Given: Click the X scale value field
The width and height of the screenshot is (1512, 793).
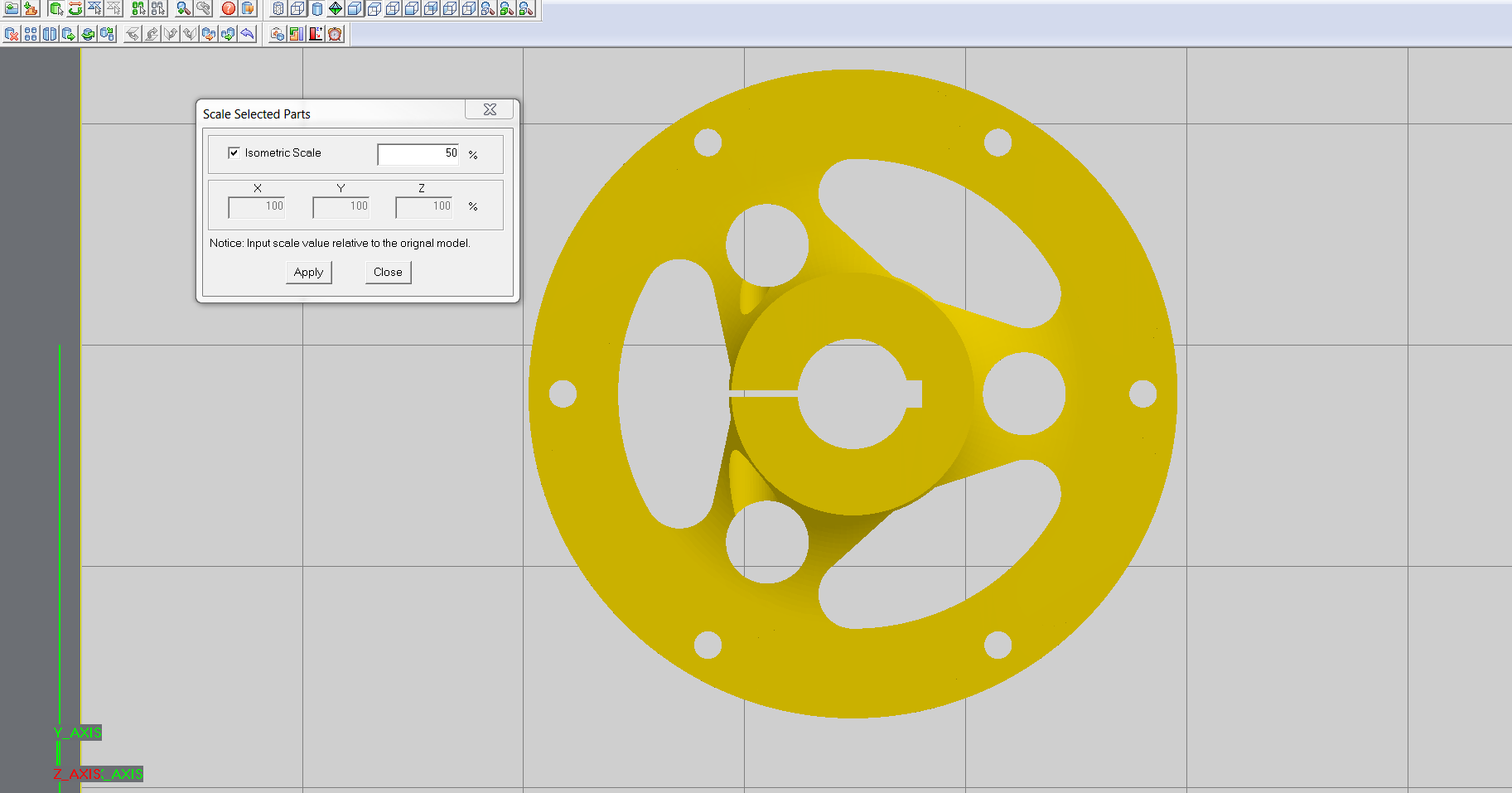Looking at the screenshot, I should [257, 206].
